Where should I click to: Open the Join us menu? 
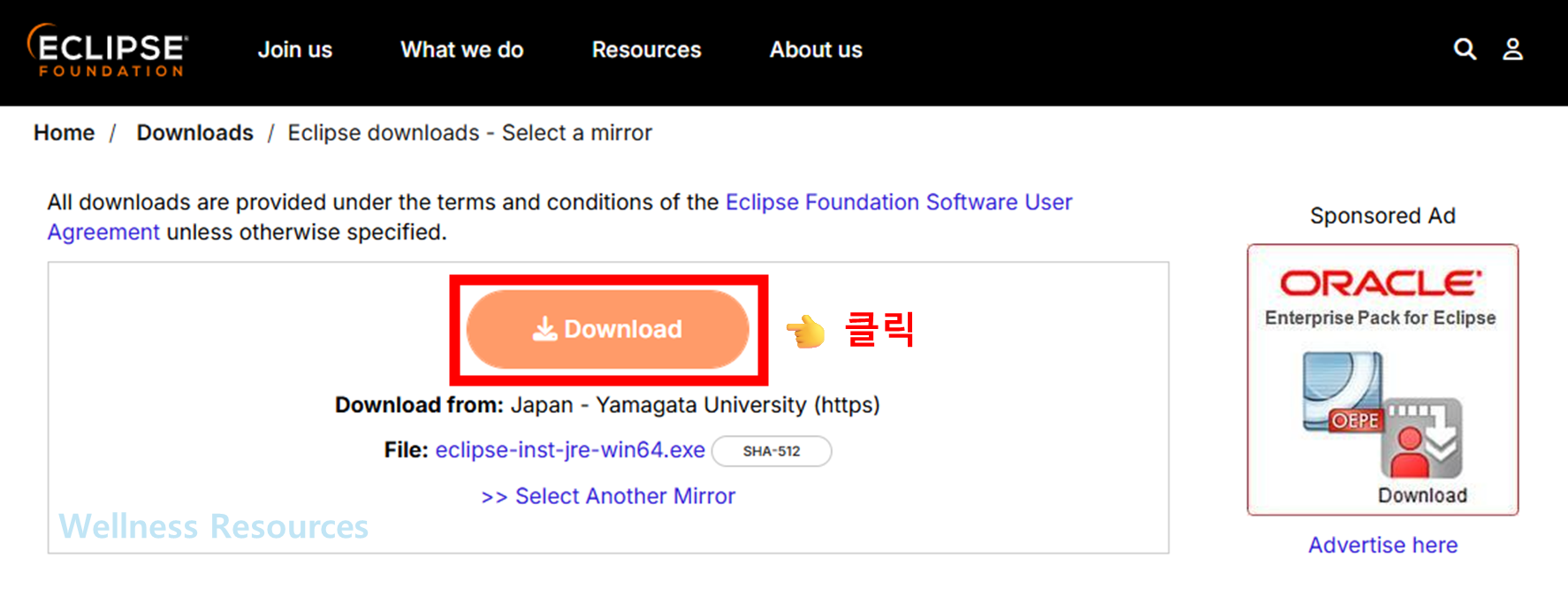294,50
